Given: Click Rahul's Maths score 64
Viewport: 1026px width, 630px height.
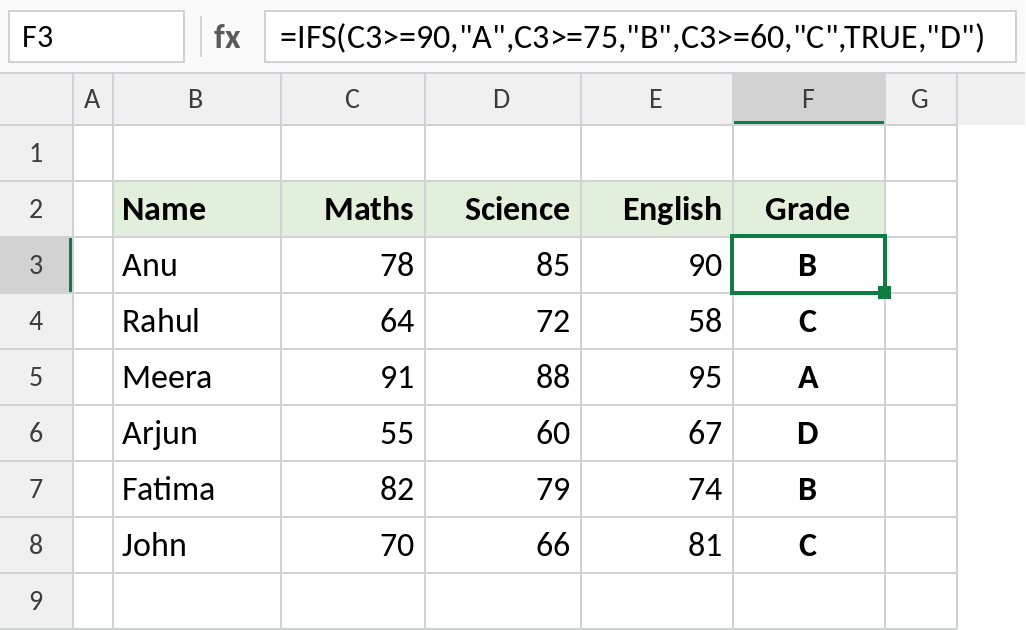Looking at the screenshot, I should (x=353, y=321).
